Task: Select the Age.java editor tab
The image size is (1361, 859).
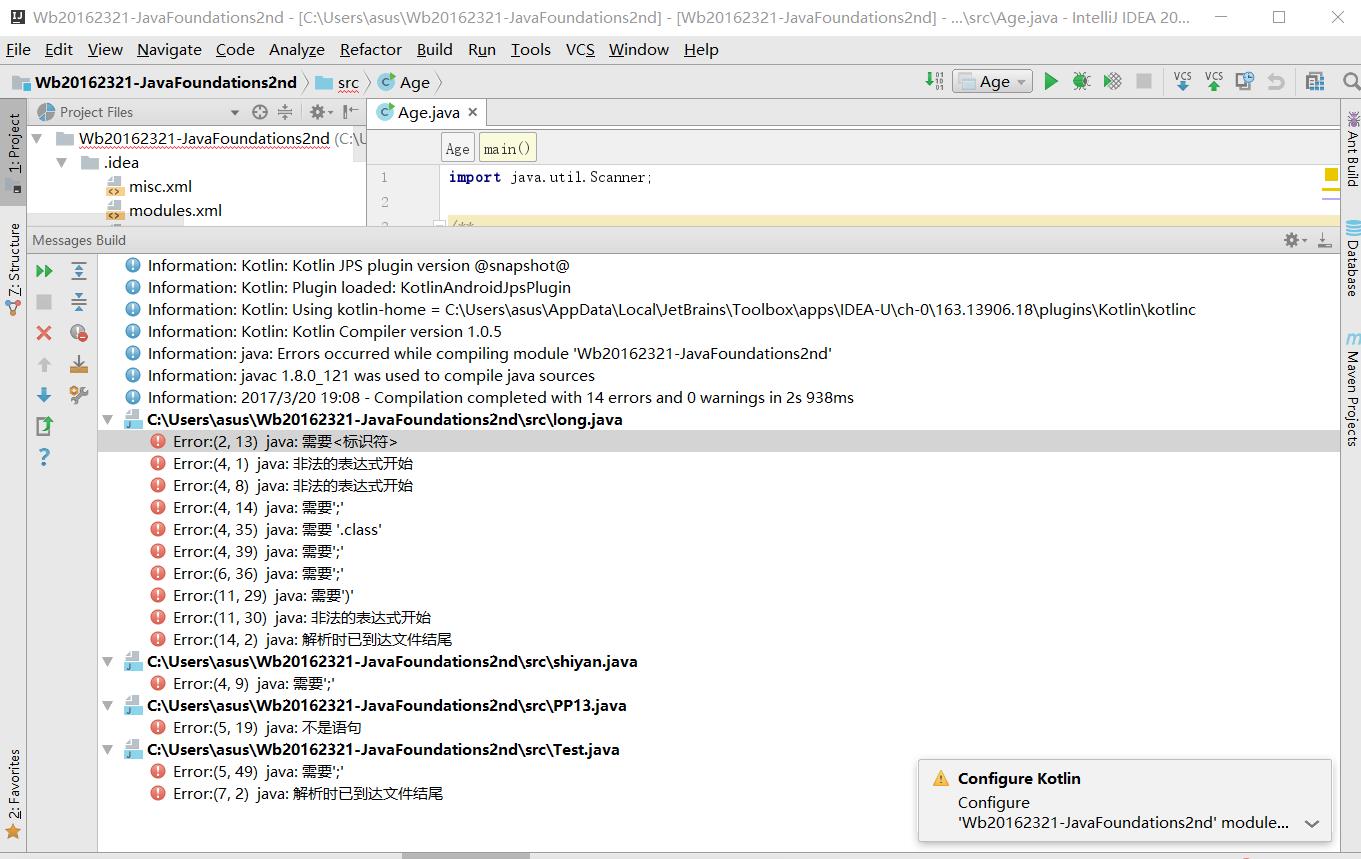Action: [428, 112]
